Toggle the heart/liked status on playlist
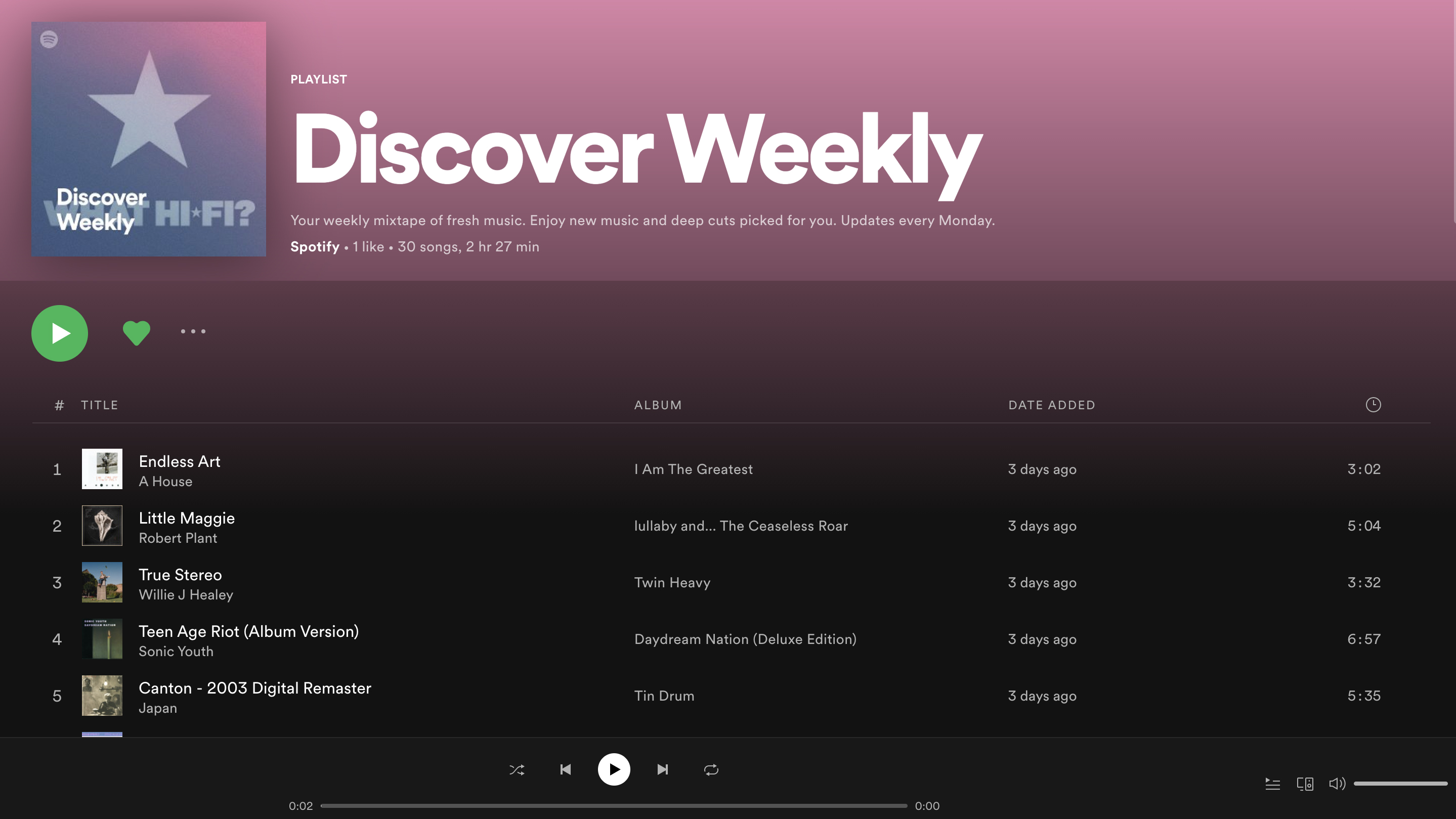 click(136, 331)
